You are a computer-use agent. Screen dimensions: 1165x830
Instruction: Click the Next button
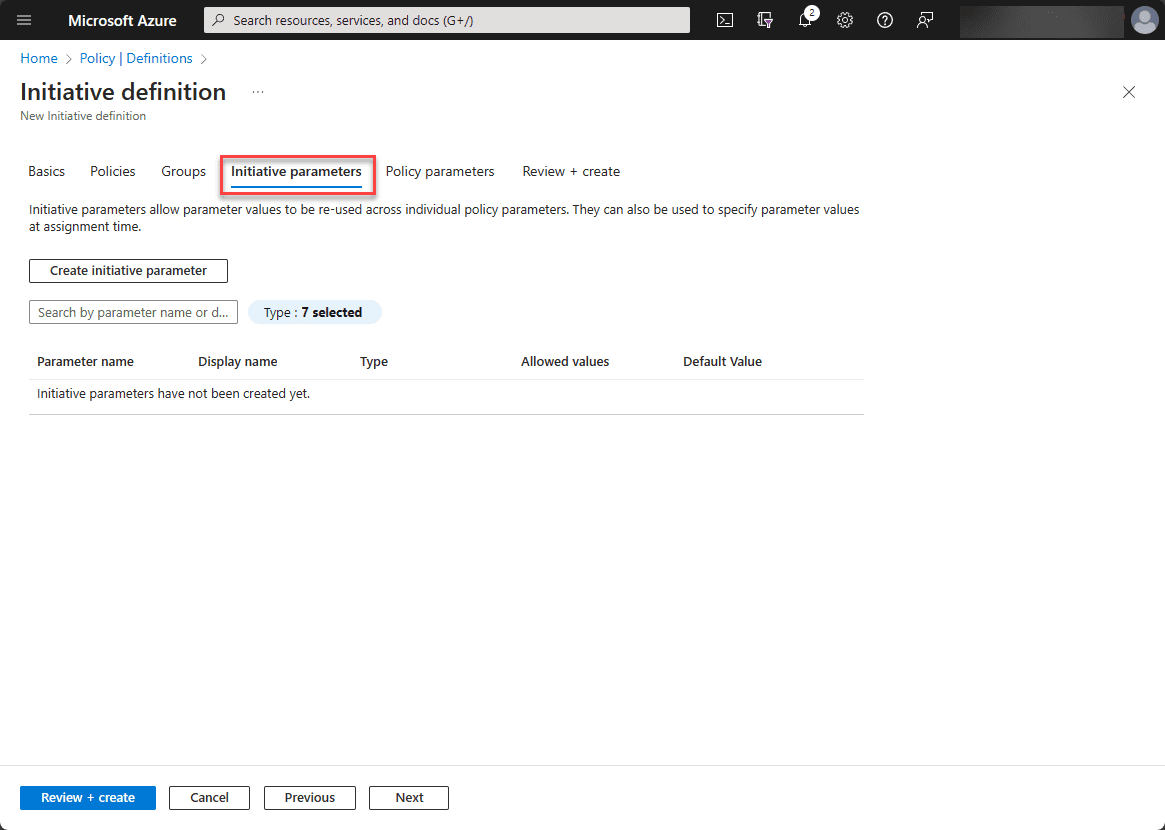pyautogui.click(x=409, y=798)
